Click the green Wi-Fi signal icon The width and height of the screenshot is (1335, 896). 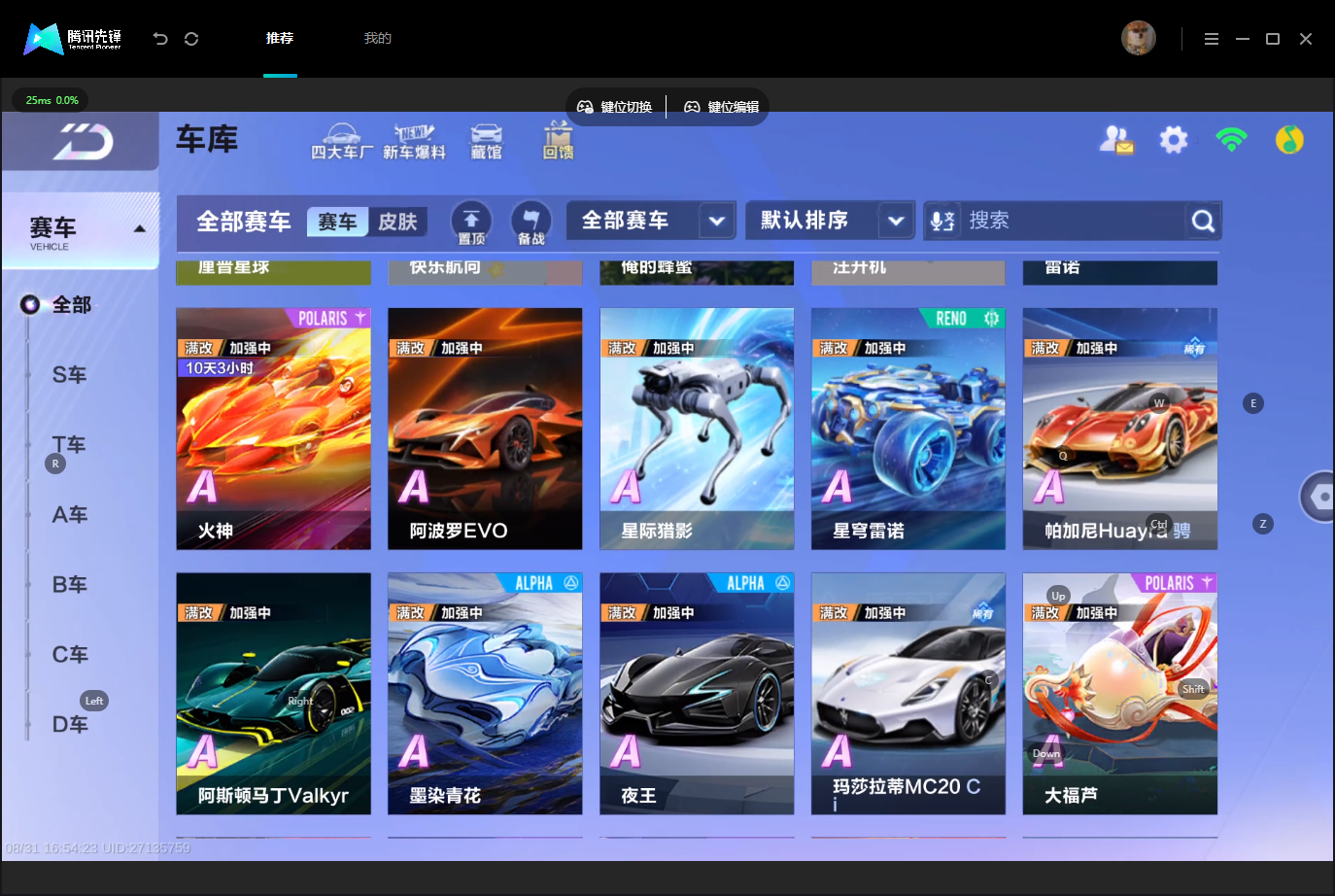tap(1231, 140)
